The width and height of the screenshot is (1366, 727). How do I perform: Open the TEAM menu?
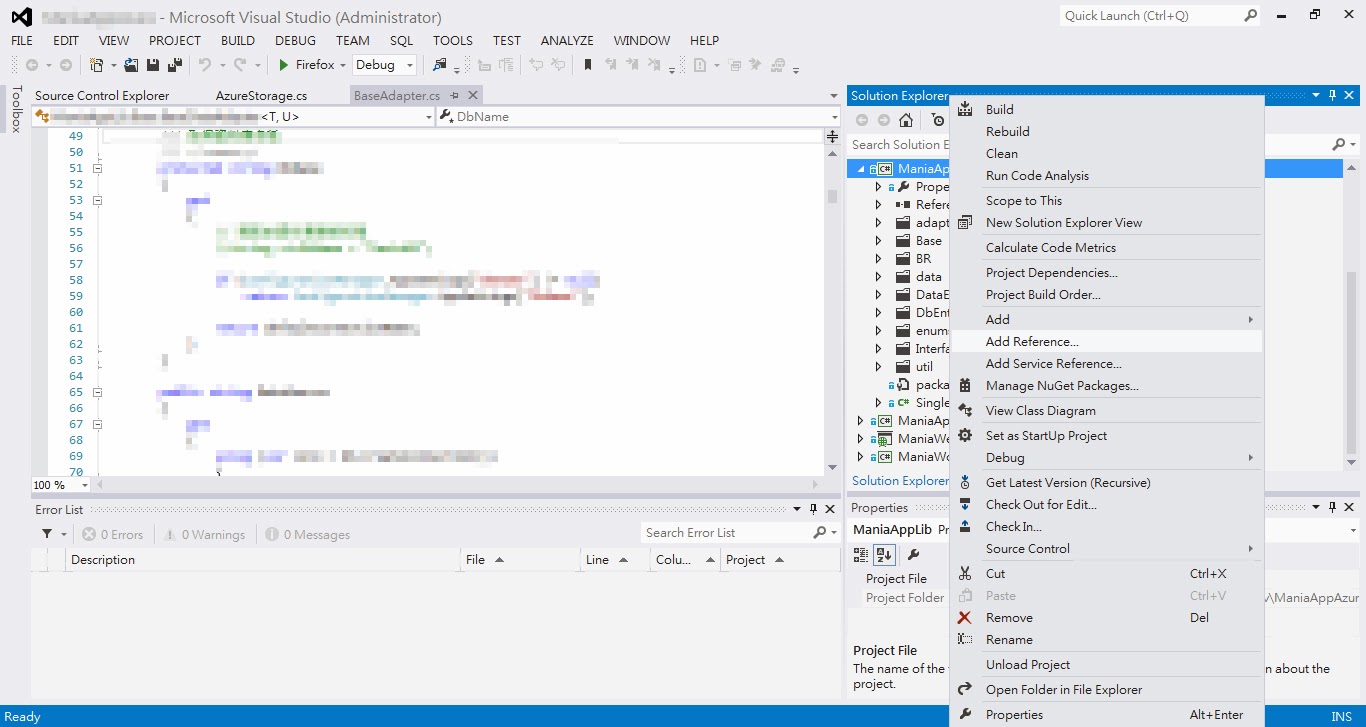click(352, 40)
